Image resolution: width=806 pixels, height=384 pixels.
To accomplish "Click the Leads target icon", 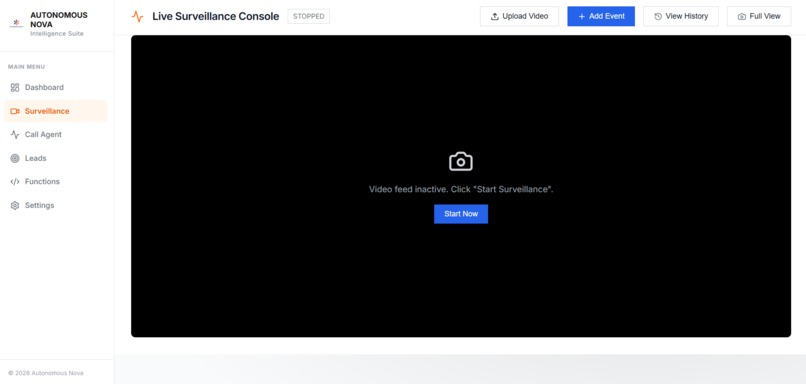I will tap(15, 158).
